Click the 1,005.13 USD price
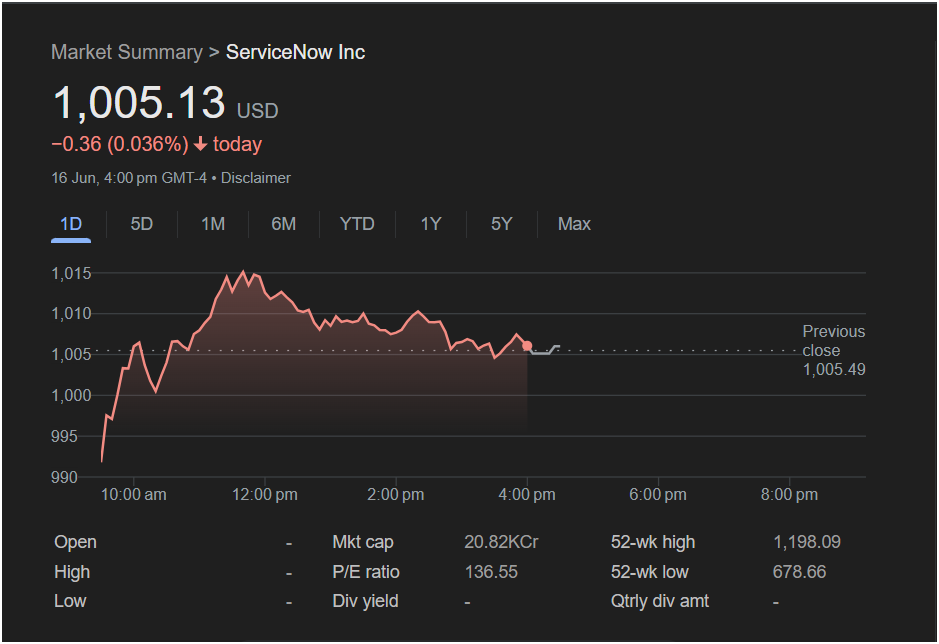Image resolution: width=939 pixels, height=644 pixels. [x=165, y=102]
